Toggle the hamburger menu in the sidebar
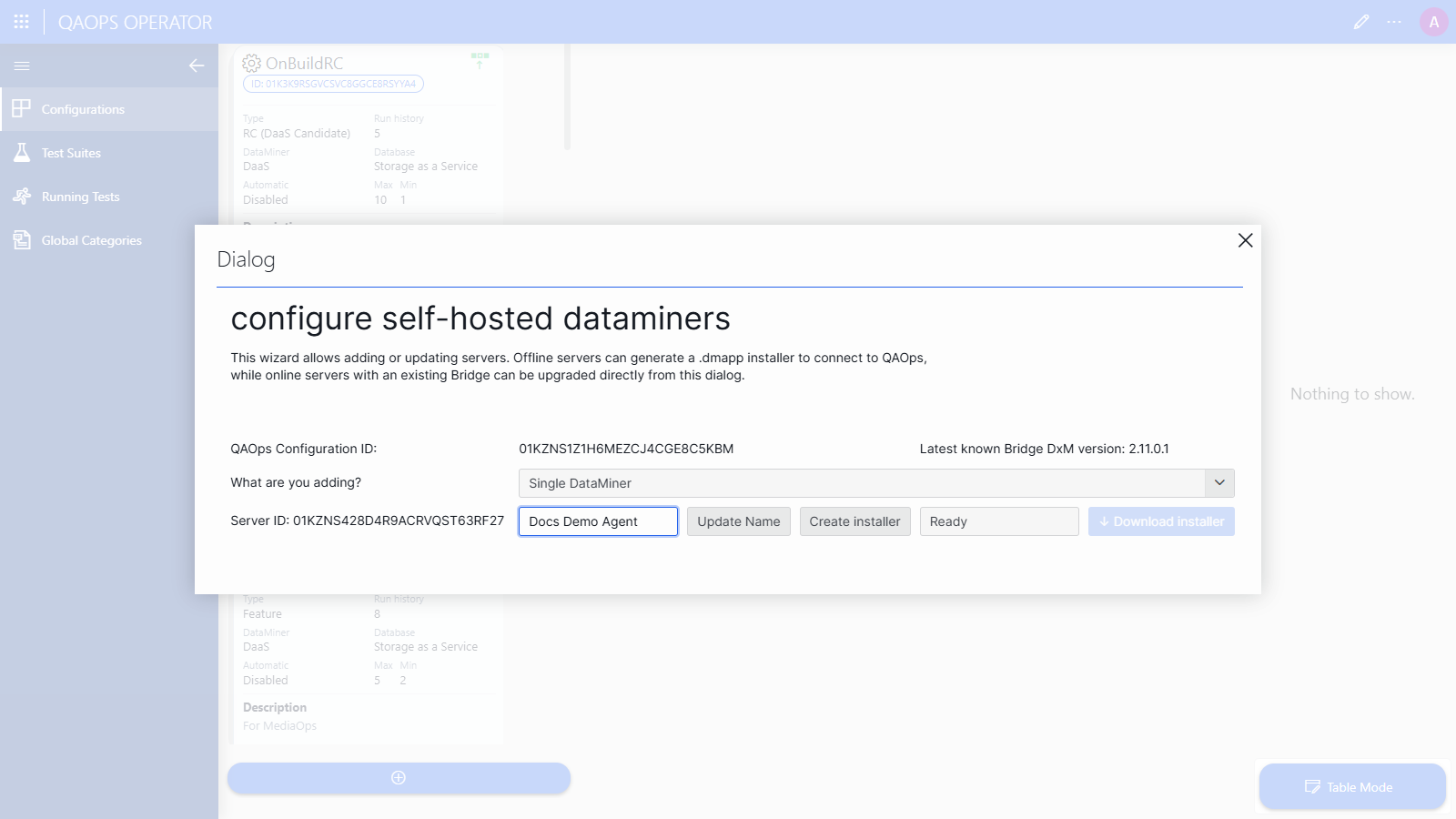The width and height of the screenshot is (1456, 819). [22, 66]
